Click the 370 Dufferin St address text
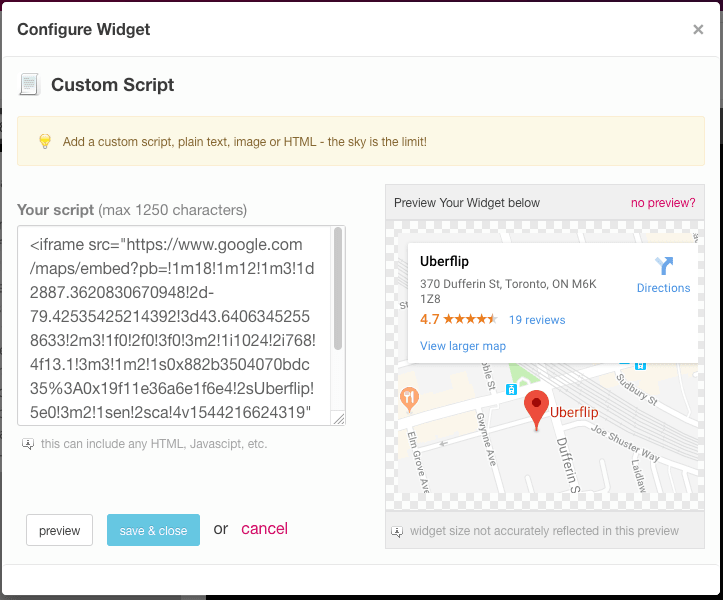 click(x=508, y=291)
